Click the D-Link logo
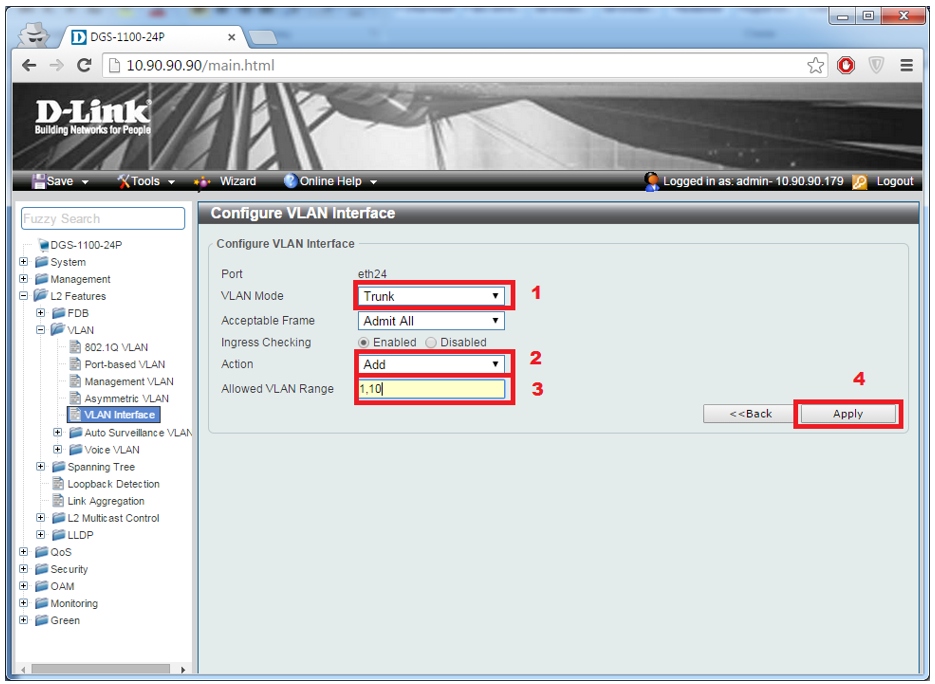The height and width of the screenshot is (684, 935). (92, 120)
